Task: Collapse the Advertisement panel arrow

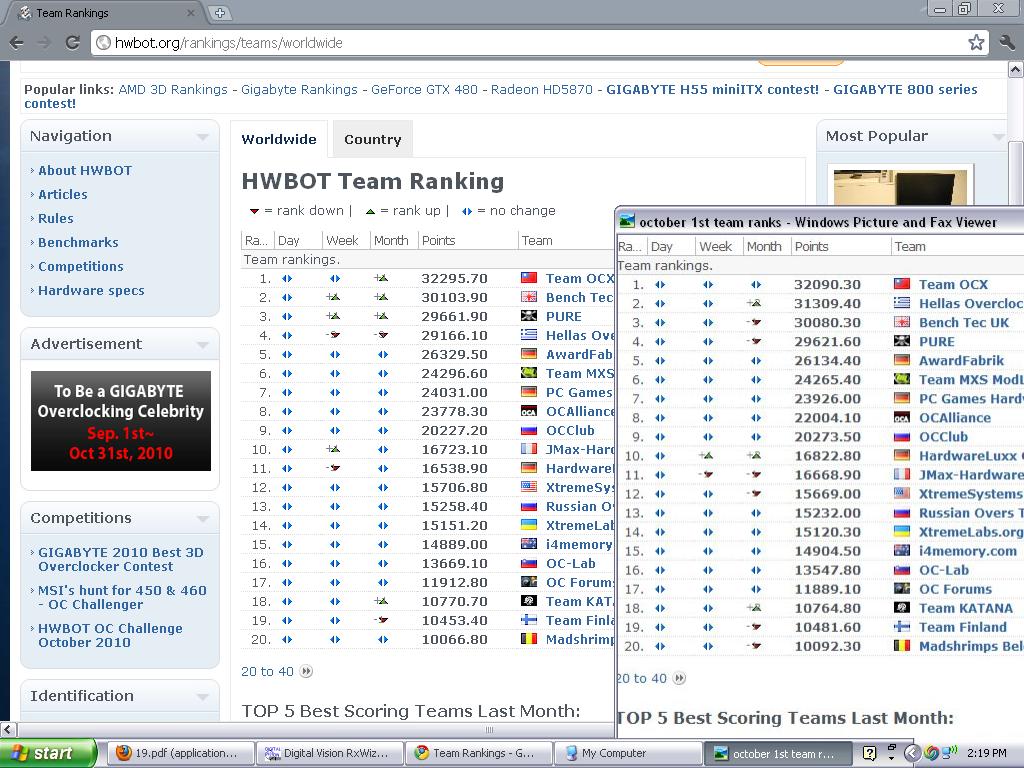Action: pyautogui.click(x=203, y=345)
